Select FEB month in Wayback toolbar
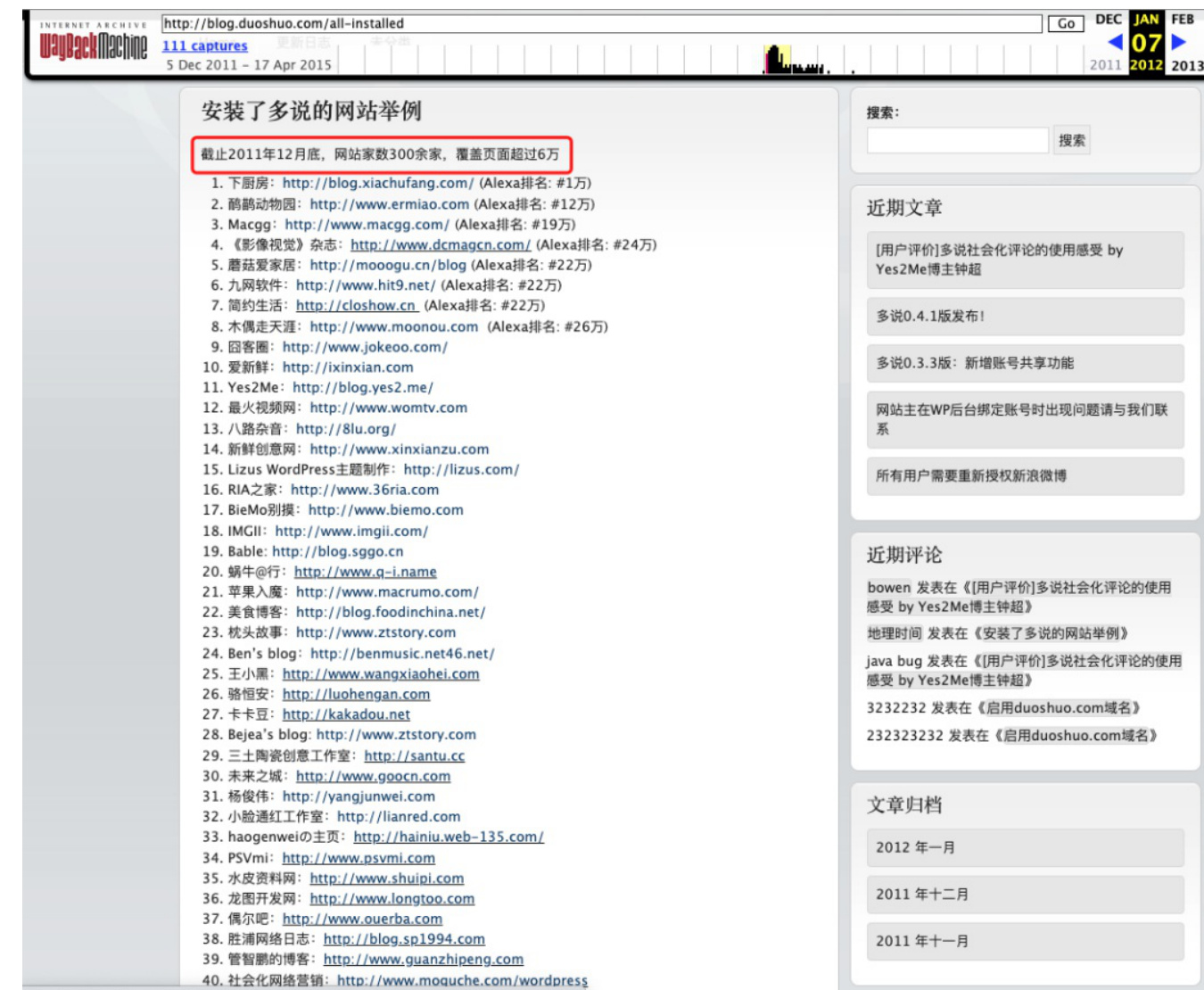 point(1183,19)
